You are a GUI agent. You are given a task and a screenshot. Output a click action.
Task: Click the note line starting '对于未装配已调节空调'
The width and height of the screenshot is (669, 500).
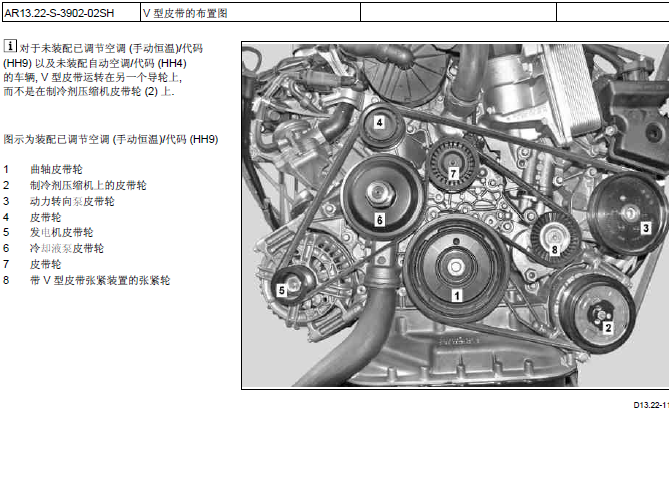[111, 48]
